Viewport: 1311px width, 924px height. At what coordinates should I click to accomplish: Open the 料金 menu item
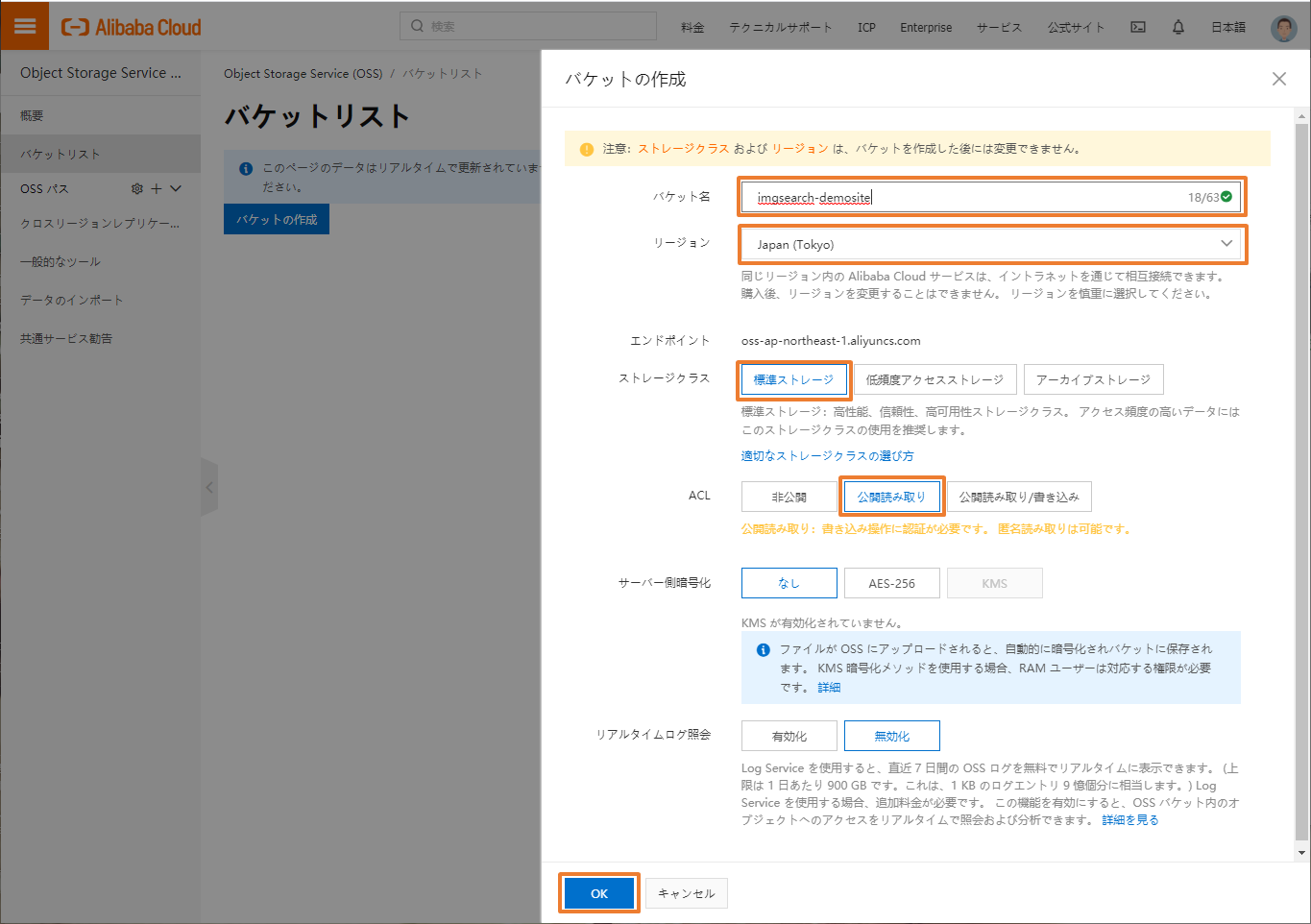(692, 27)
